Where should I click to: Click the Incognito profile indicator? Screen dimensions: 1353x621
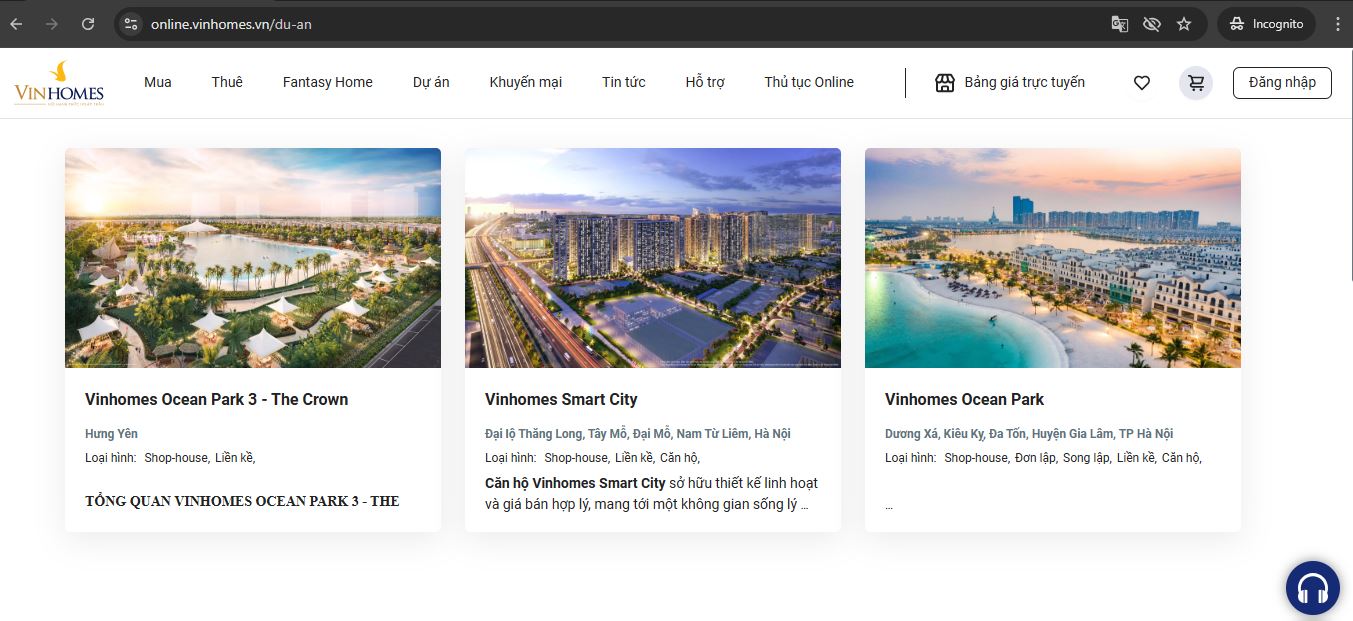[1266, 22]
